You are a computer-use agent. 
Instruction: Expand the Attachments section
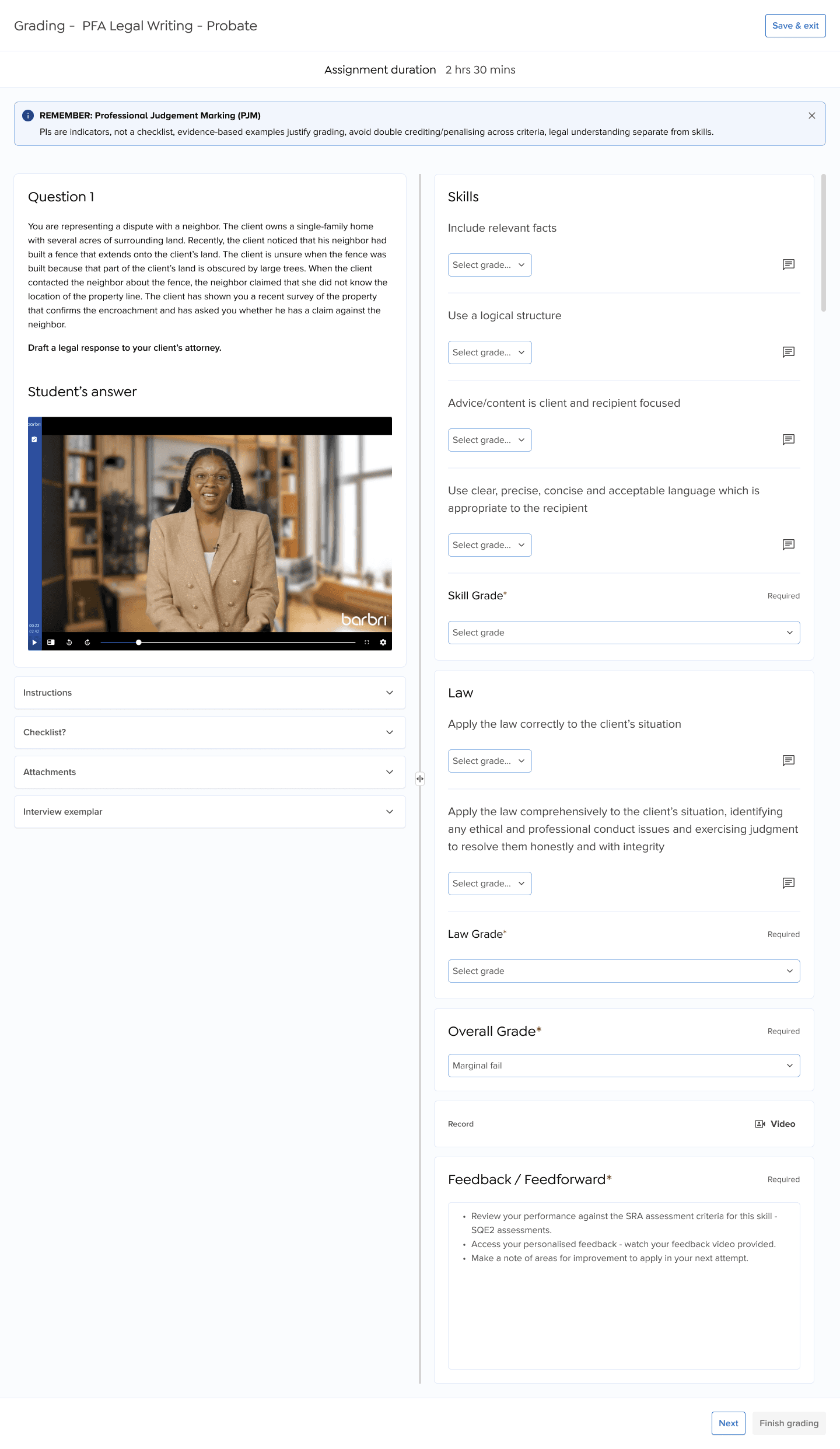pos(210,772)
